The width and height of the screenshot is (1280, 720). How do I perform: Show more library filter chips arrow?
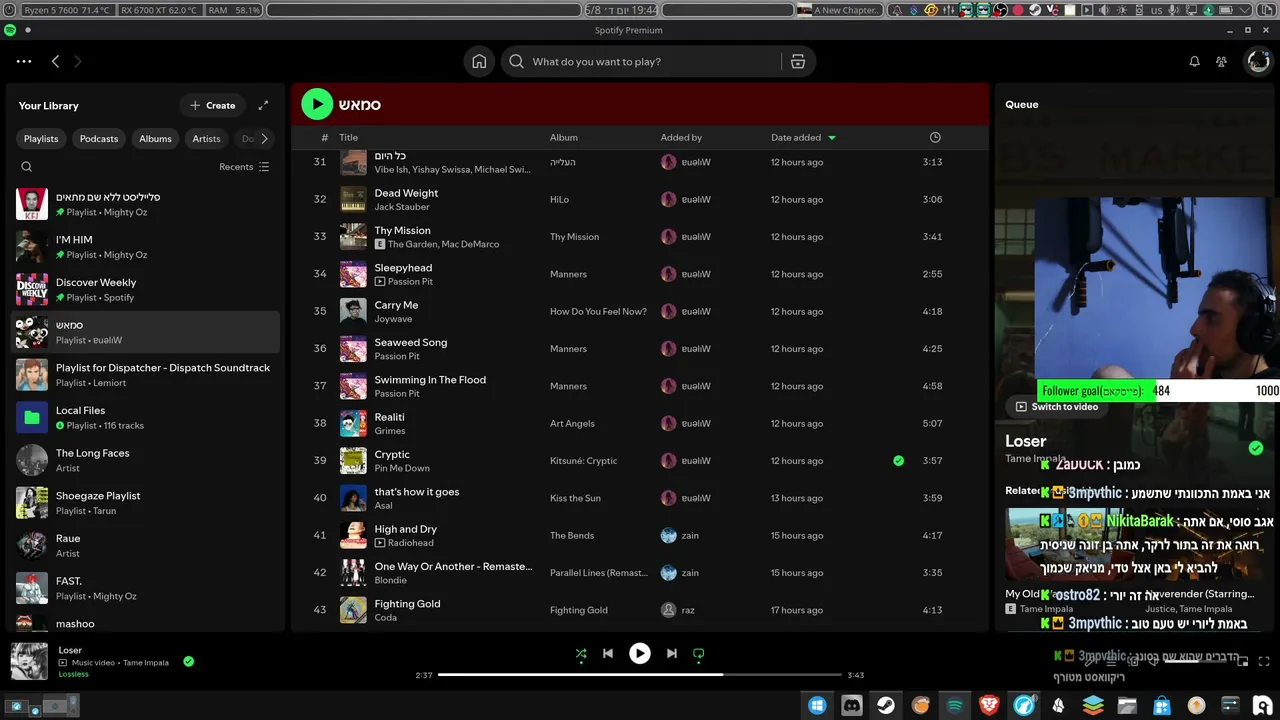click(x=264, y=139)
